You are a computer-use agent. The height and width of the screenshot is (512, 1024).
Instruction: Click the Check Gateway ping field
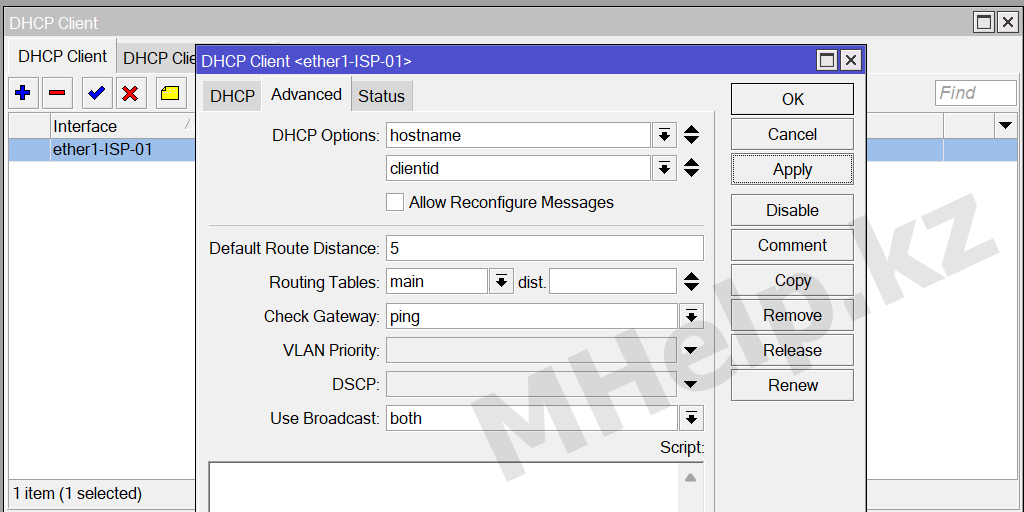[532, 316]
